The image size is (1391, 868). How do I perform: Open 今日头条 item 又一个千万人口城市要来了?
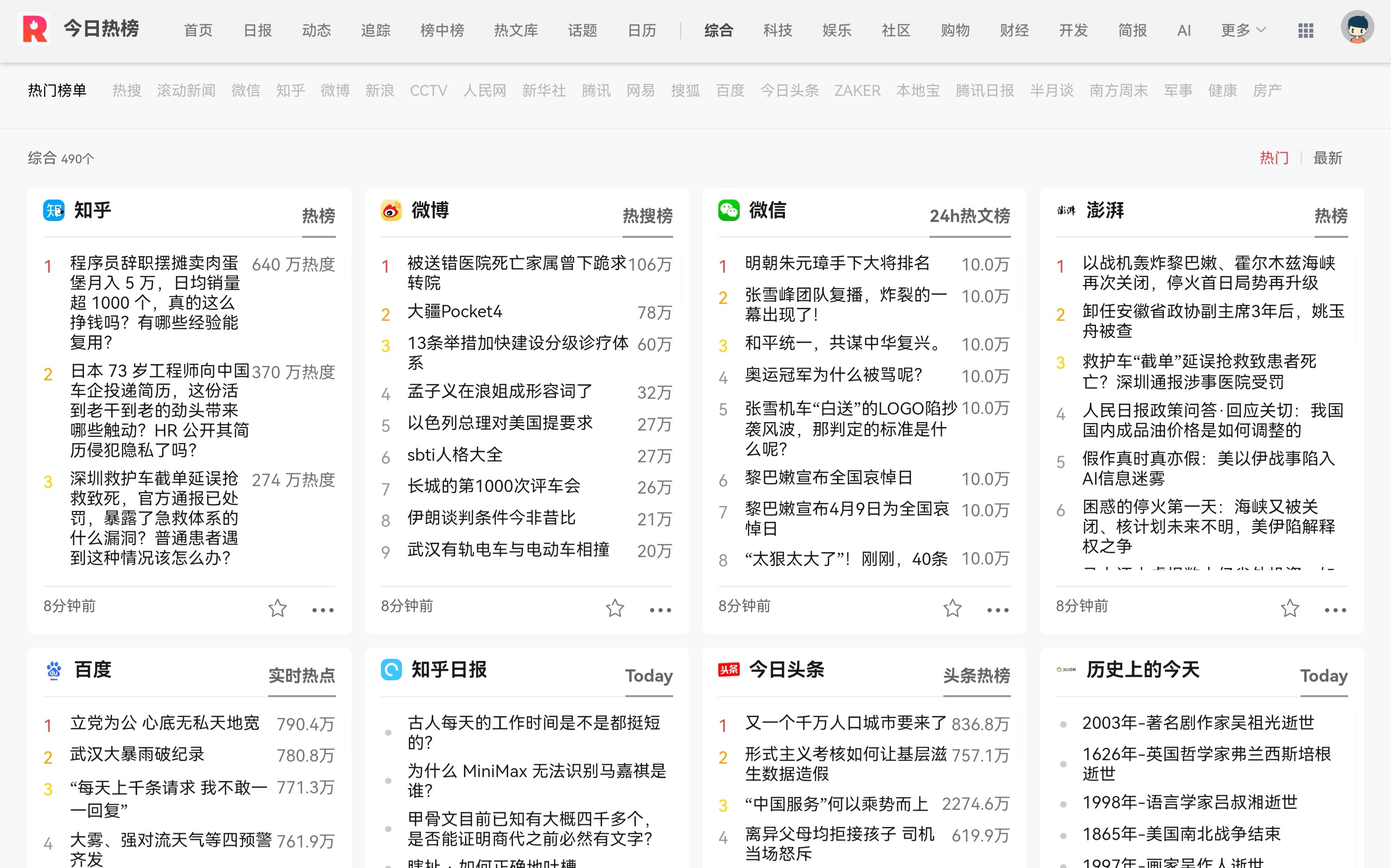tap(846, 722)
